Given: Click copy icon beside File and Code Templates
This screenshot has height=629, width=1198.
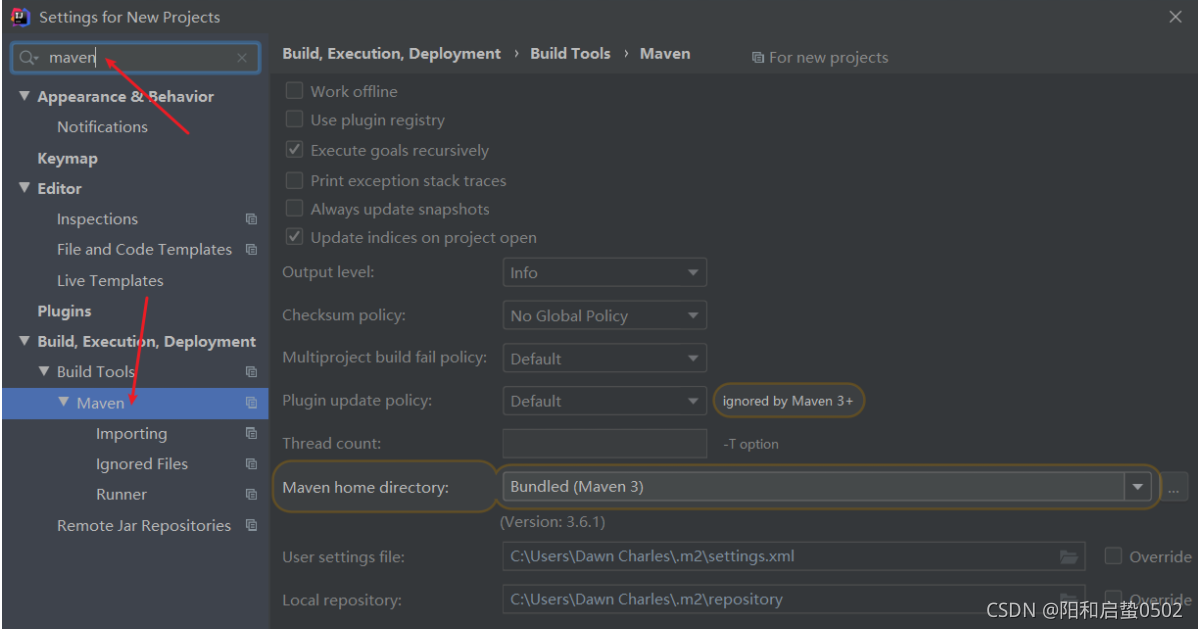Looking at the screenshot, I should 251,250.
